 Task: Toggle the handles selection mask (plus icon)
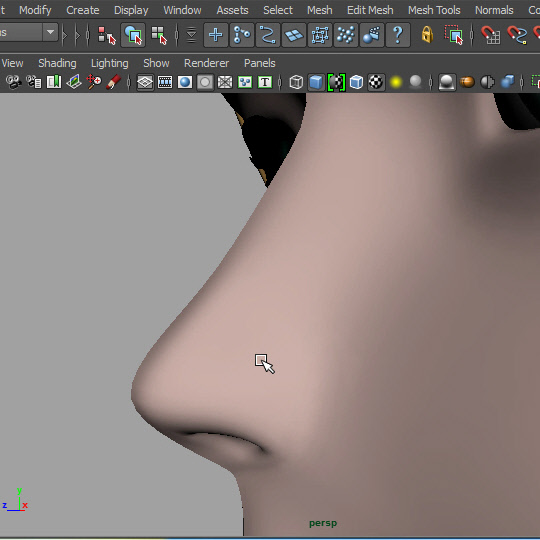216,35
